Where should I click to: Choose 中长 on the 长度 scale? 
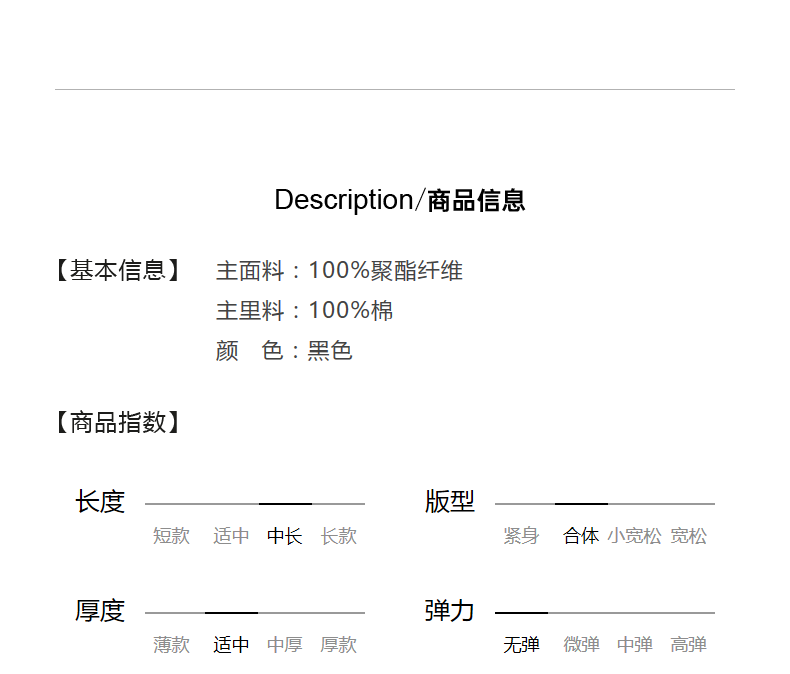tap(284, 536)
